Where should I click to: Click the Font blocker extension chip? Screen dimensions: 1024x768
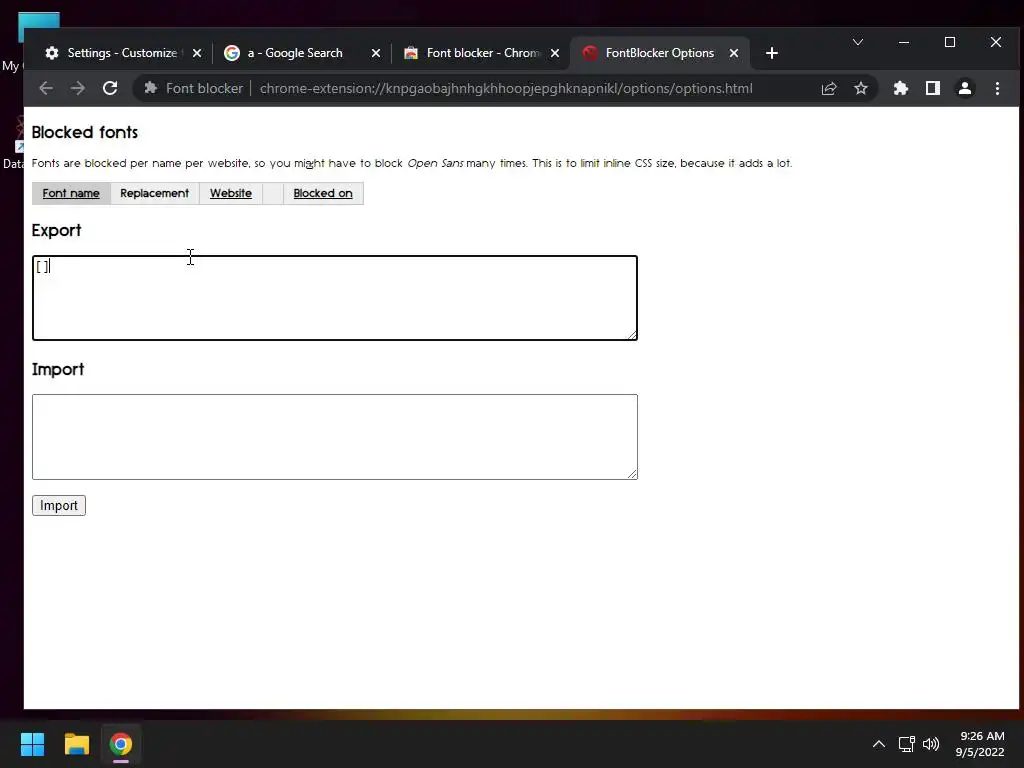click(193, 88)
